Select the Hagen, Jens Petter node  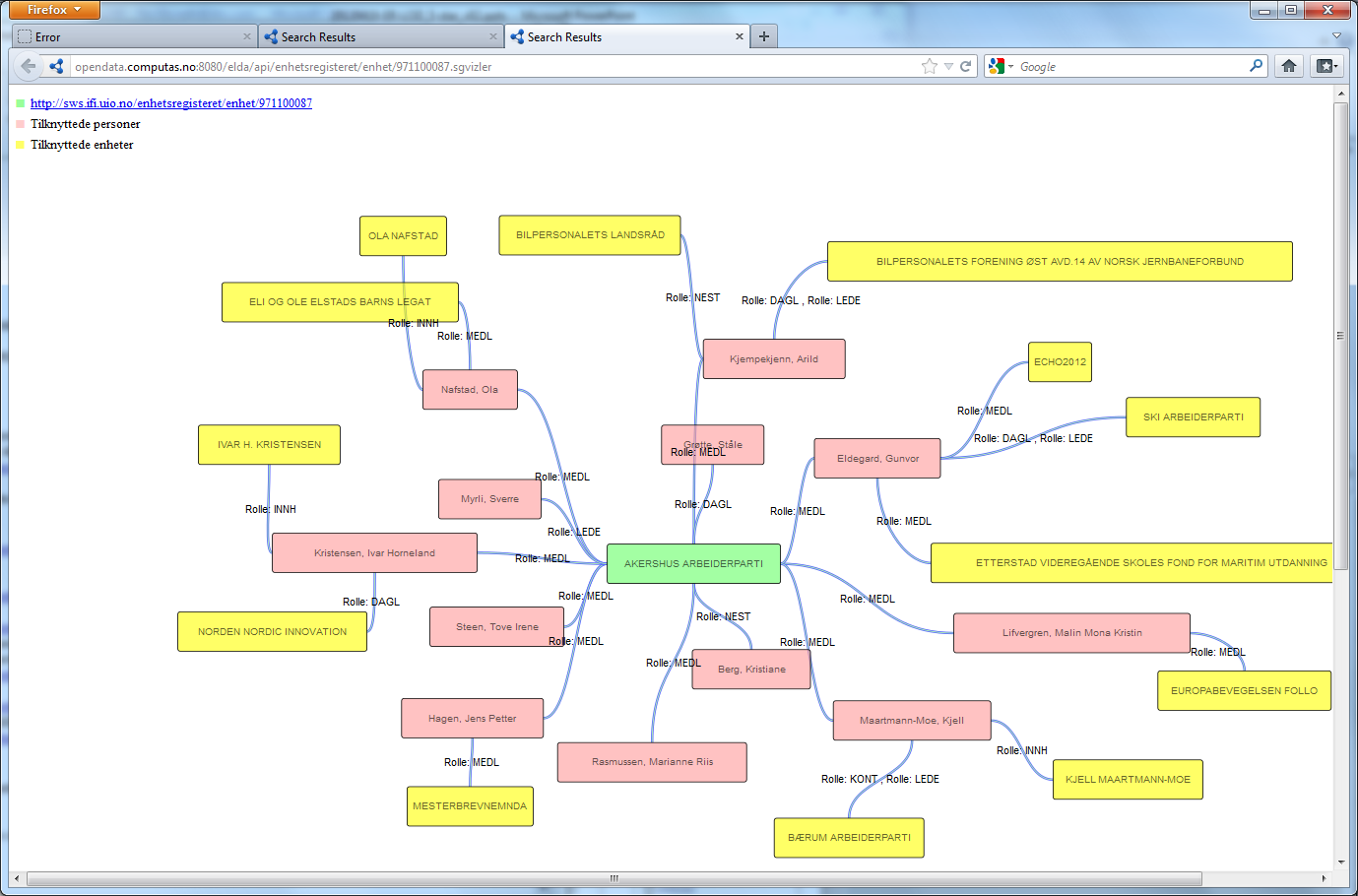(x=473, y=719)
